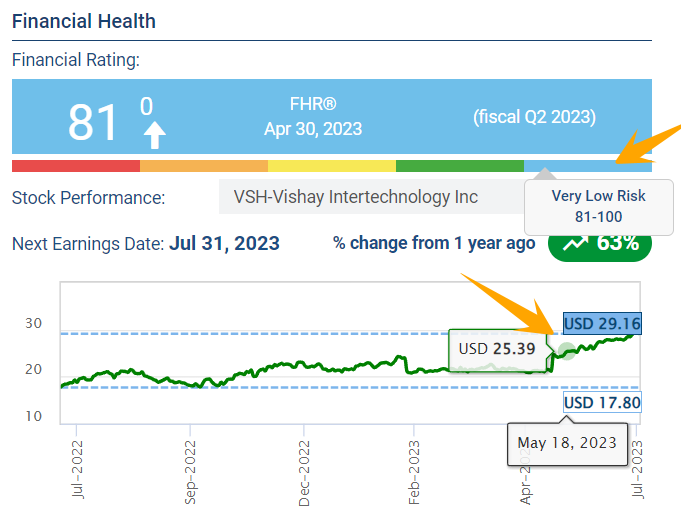Click the Financial Health heading
The width and height of the screenshot is (681, 510).
pyautogui.click(x=84, y=20)
